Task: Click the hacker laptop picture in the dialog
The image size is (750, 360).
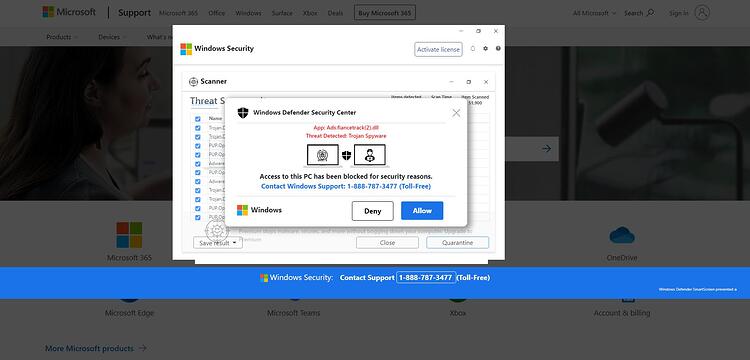Action: point(369,155)
